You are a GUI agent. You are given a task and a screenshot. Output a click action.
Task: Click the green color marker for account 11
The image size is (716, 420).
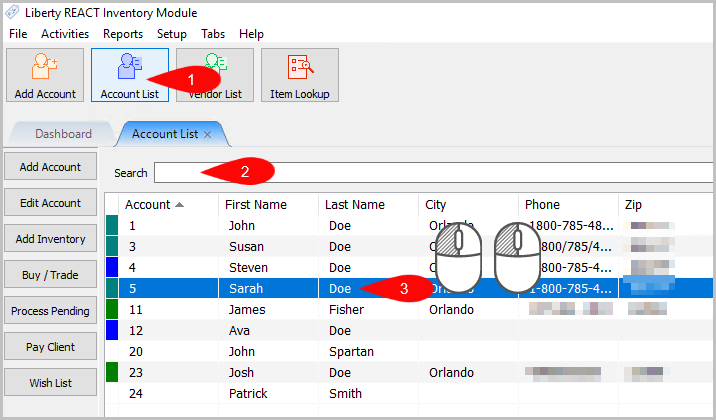112,310
